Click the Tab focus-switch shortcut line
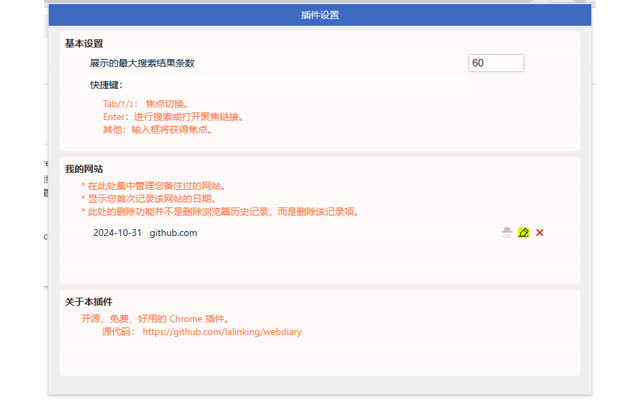Image resolution: width=640 pixels, height=400 pixels. [146, 104]
